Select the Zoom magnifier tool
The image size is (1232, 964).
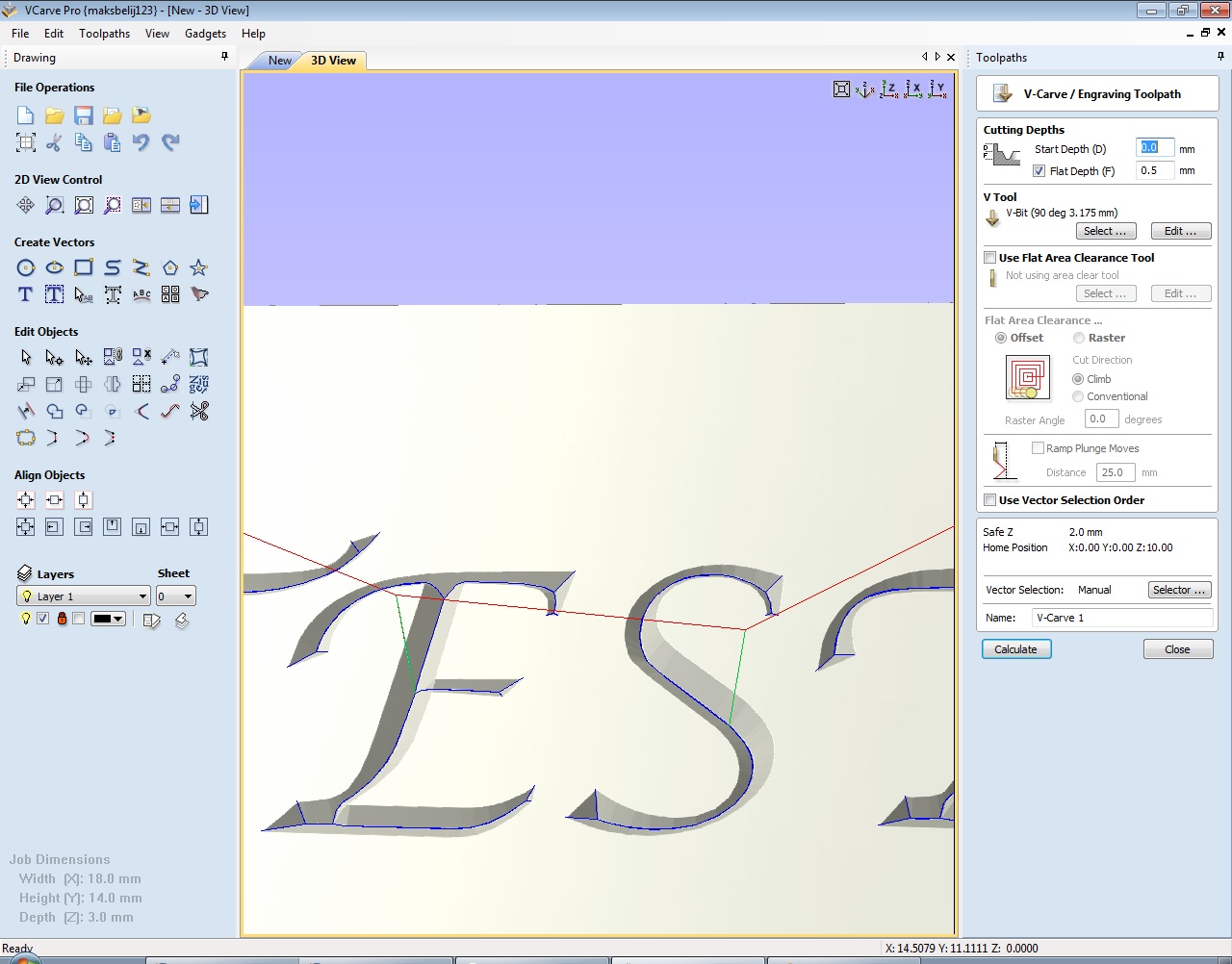click(55, 205)
